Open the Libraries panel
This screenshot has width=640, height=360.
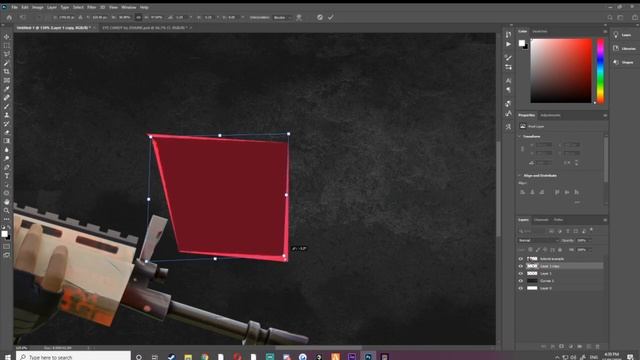click(x=625, y=49)
